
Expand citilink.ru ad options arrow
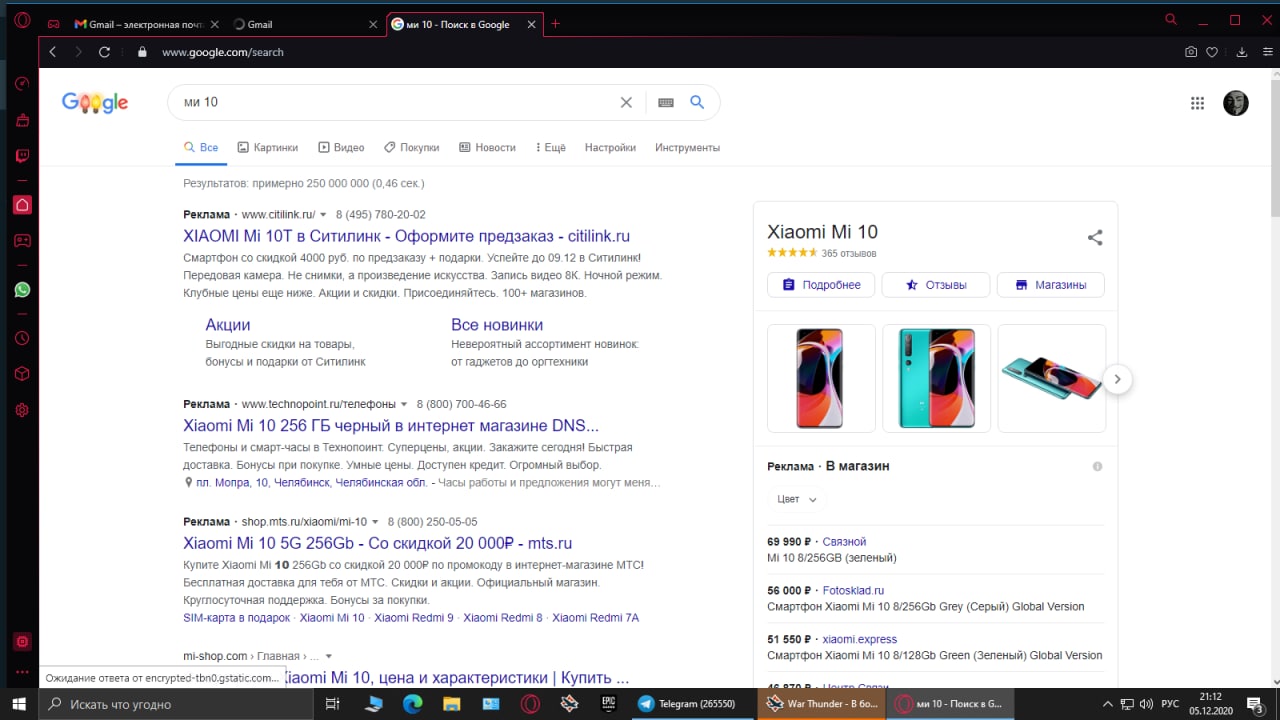click(323, 215)
